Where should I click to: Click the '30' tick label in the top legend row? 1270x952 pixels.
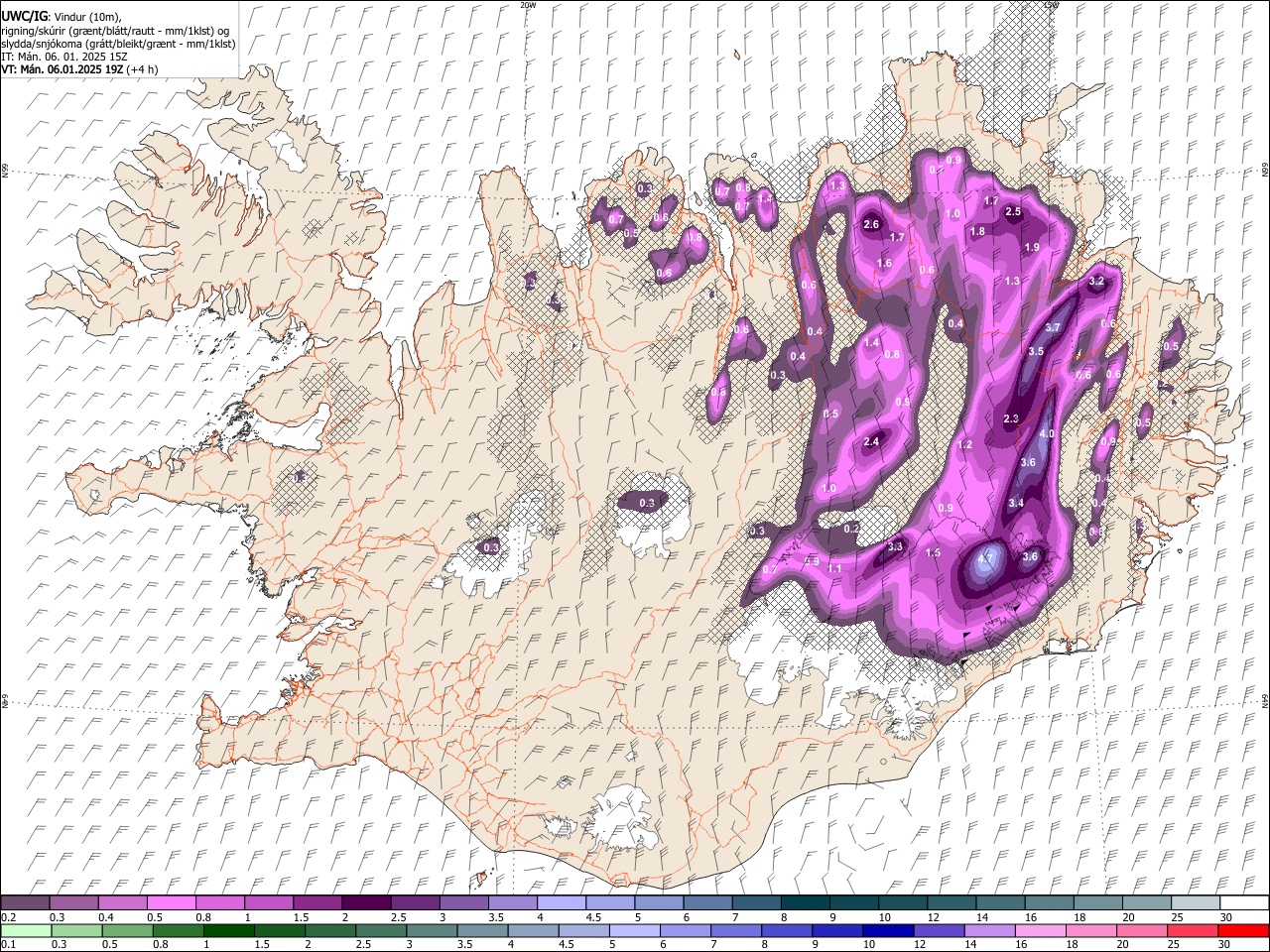click(x=1226, y=917)
